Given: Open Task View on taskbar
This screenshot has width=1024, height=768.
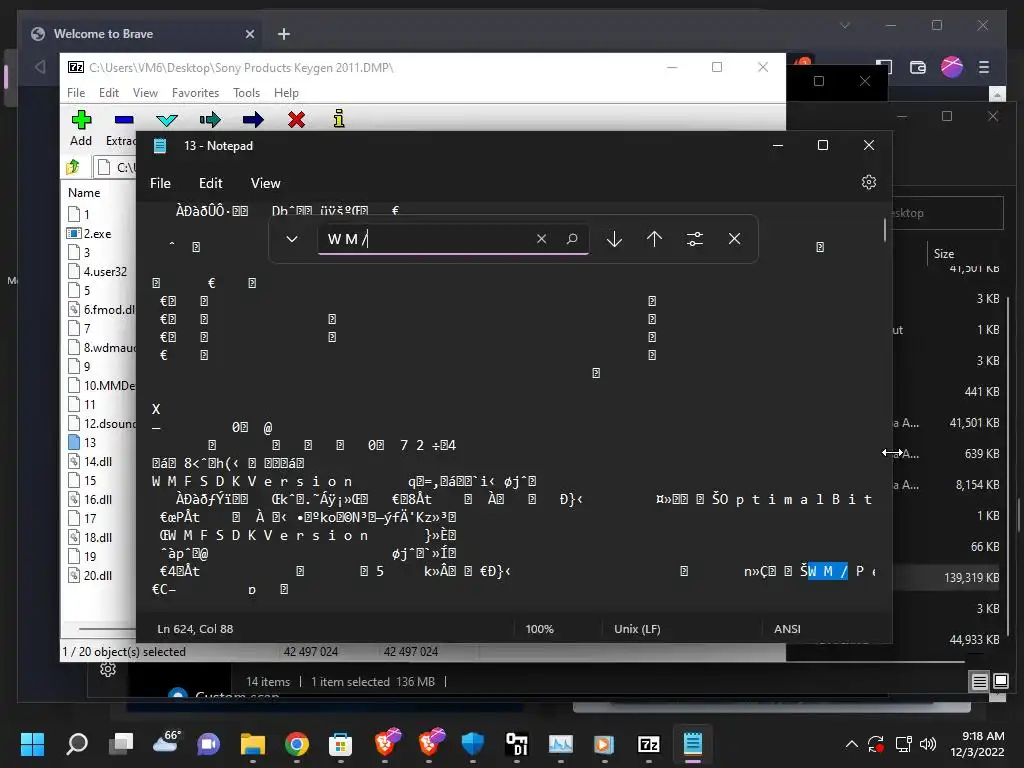Looking at the screenshot, I should 121,744.
